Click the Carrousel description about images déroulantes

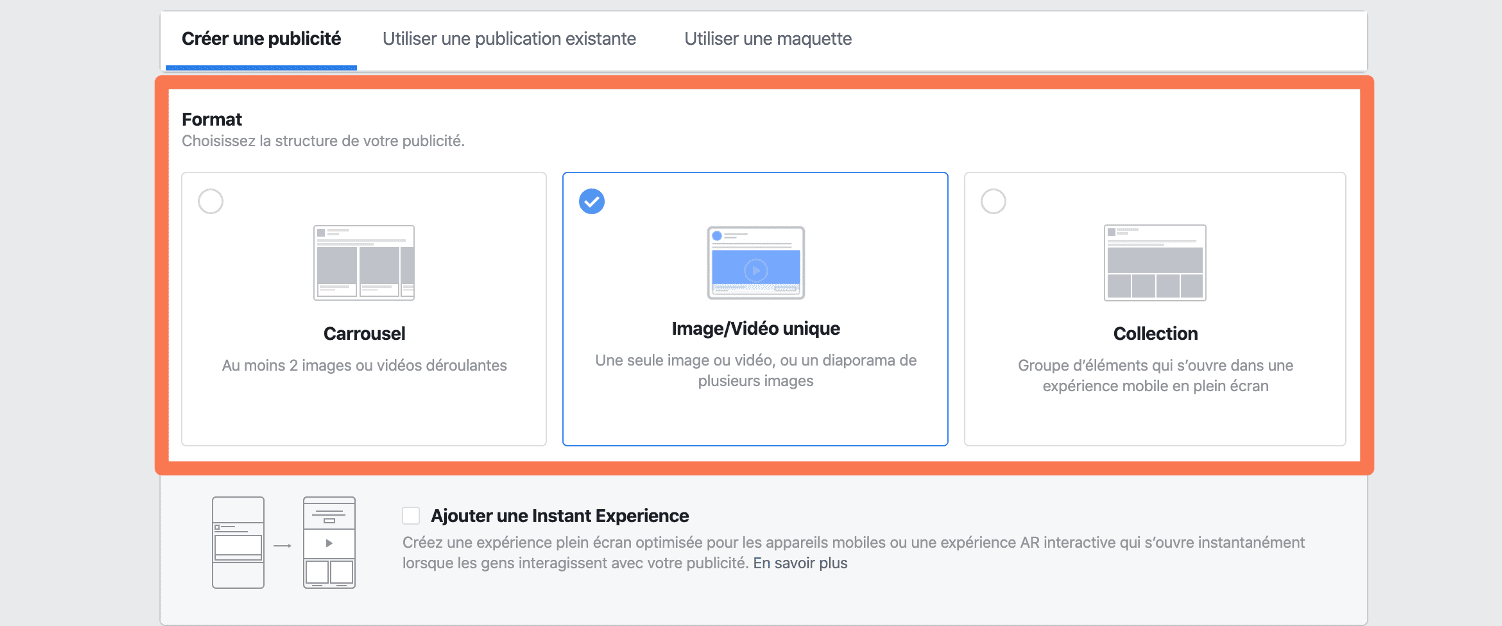[364, 366]
